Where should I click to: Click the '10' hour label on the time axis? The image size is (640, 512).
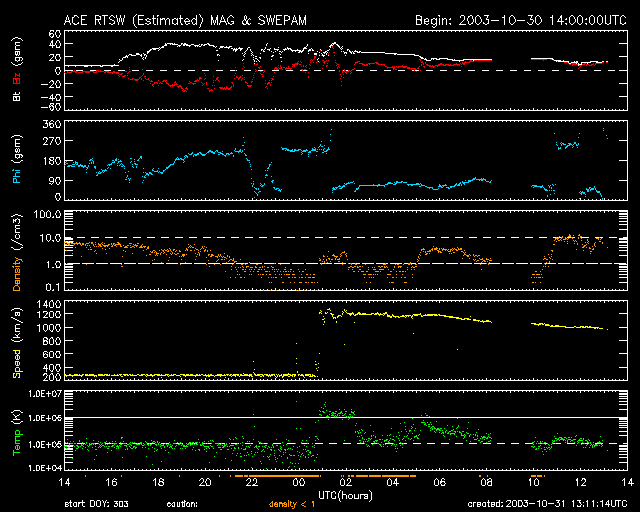[x=533, y=483]
